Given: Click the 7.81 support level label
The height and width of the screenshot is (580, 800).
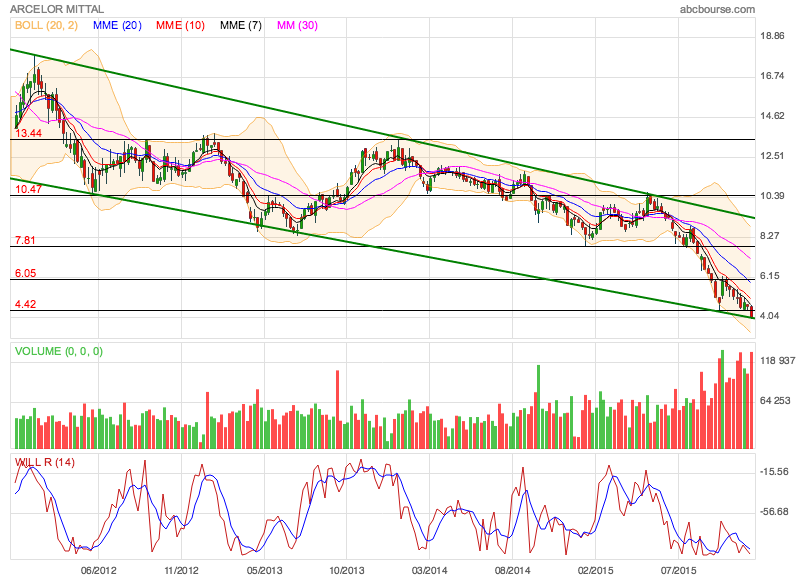Looking at the screenshot, I should click(x=25, y=240).
